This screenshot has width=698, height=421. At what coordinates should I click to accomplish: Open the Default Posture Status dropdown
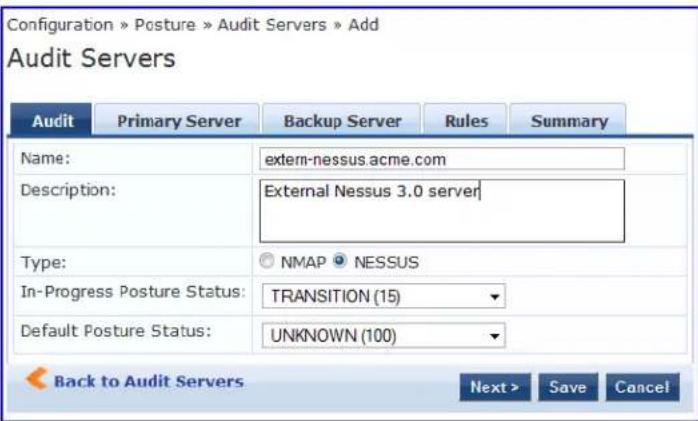(x=384, y=335)
